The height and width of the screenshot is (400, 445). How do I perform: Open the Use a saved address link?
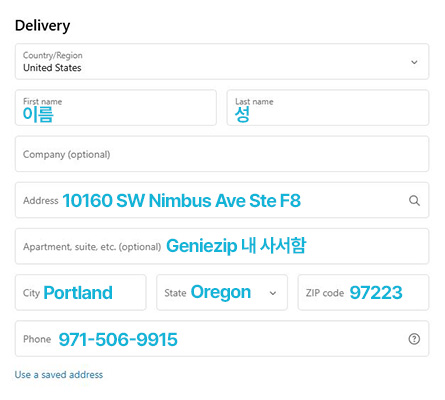click(x=59, y=375)
